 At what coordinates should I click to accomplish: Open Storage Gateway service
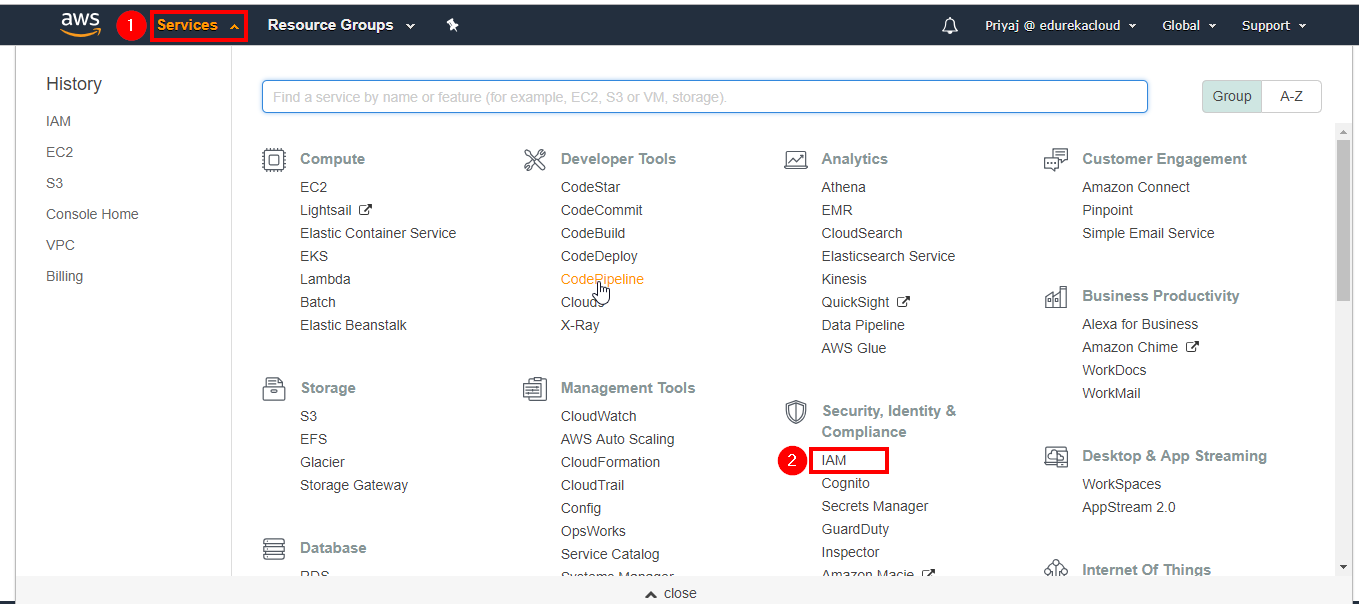[x=354, y=485]
